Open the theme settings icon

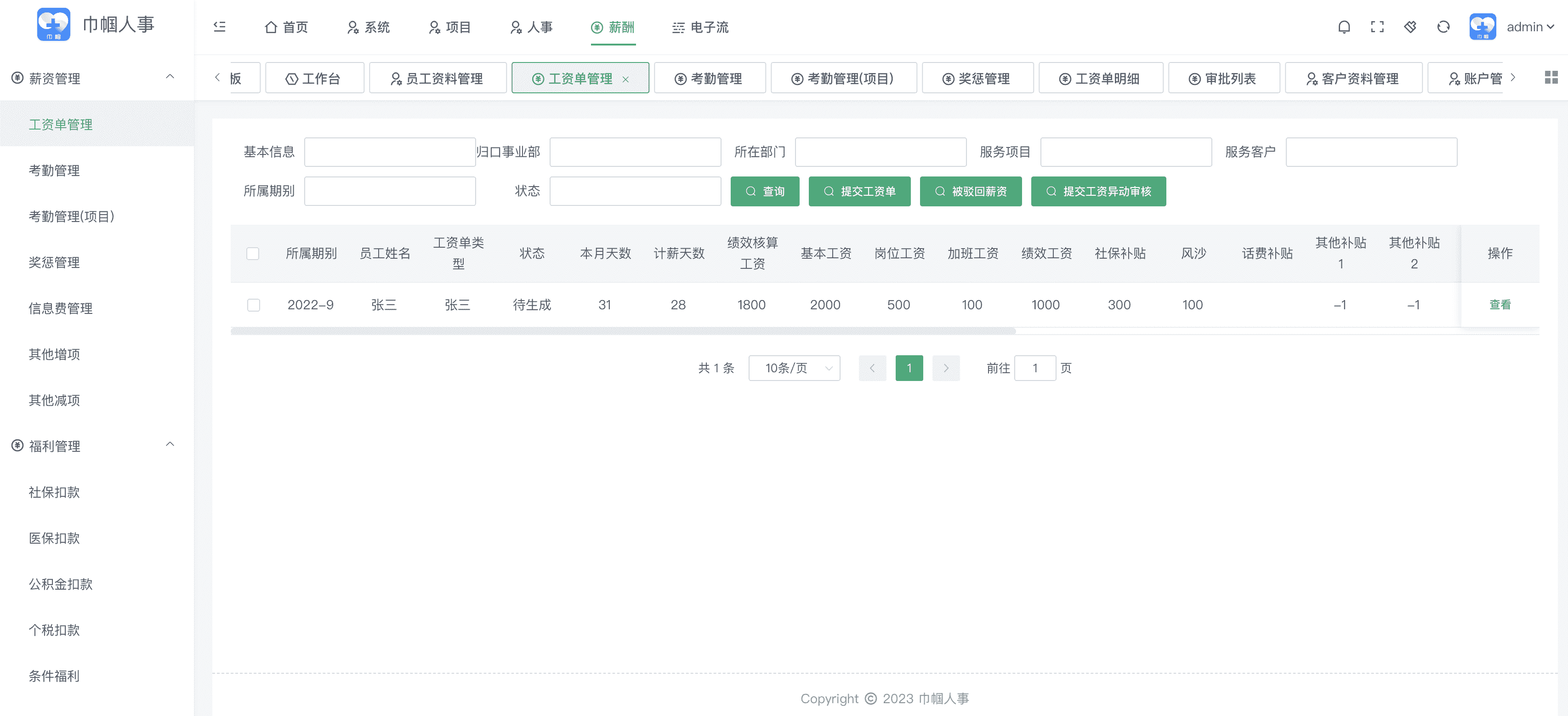(1410, 27)
